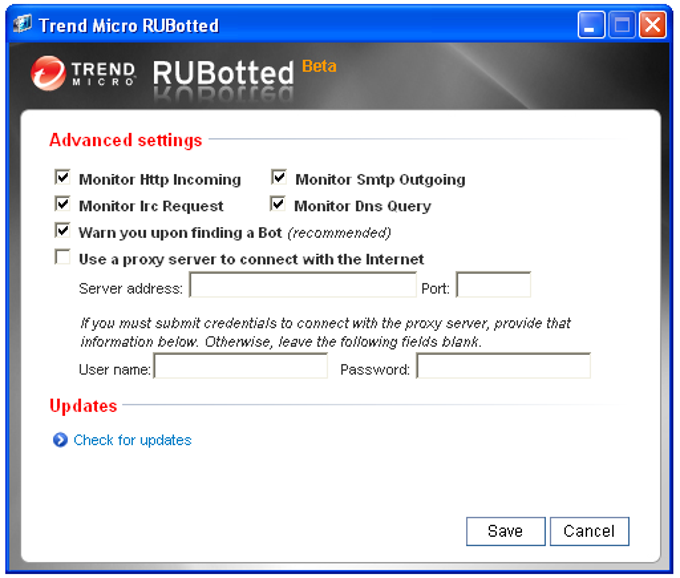Open the Check for updates link

coord(132,440)
